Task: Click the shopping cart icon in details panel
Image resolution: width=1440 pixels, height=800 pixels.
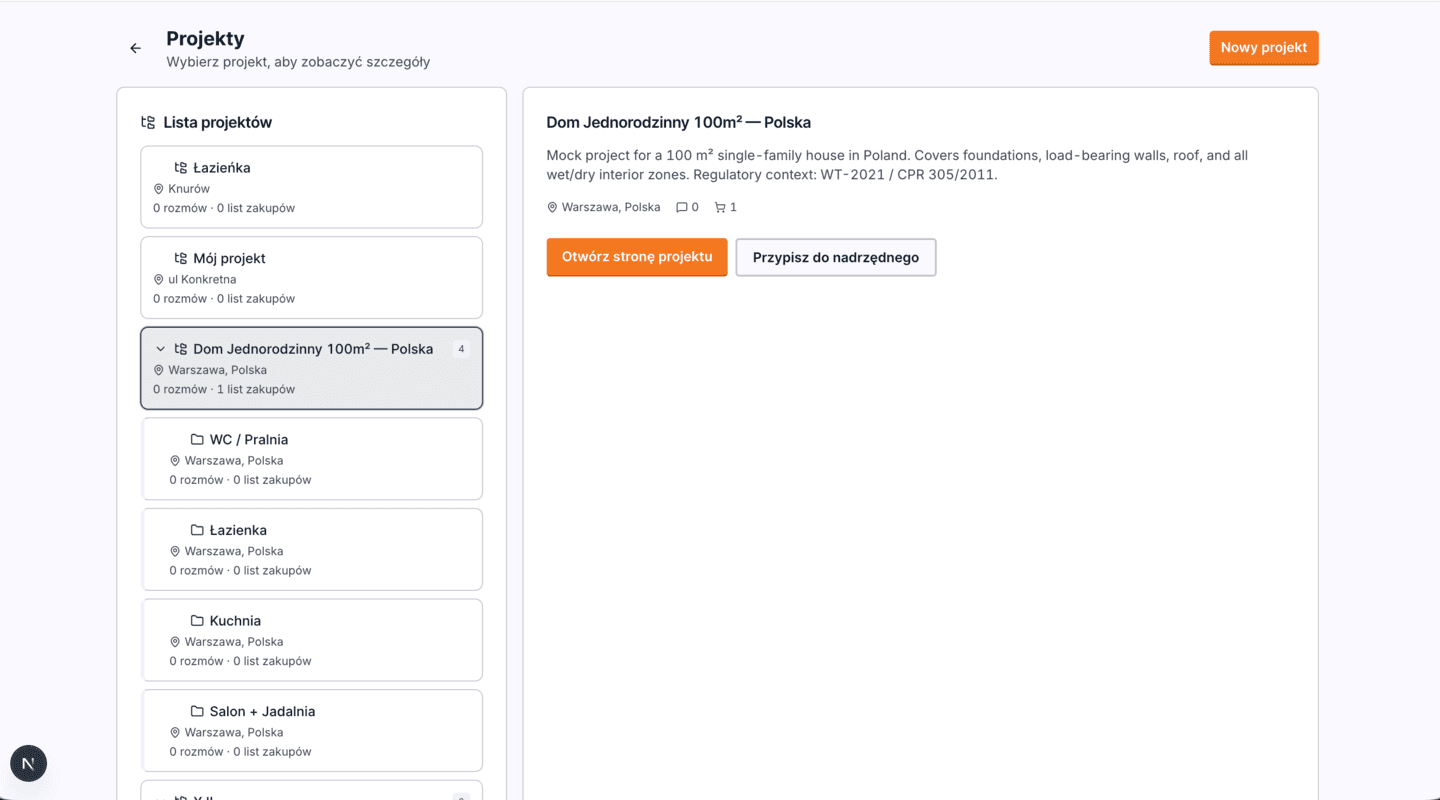Action: point(720,207)
